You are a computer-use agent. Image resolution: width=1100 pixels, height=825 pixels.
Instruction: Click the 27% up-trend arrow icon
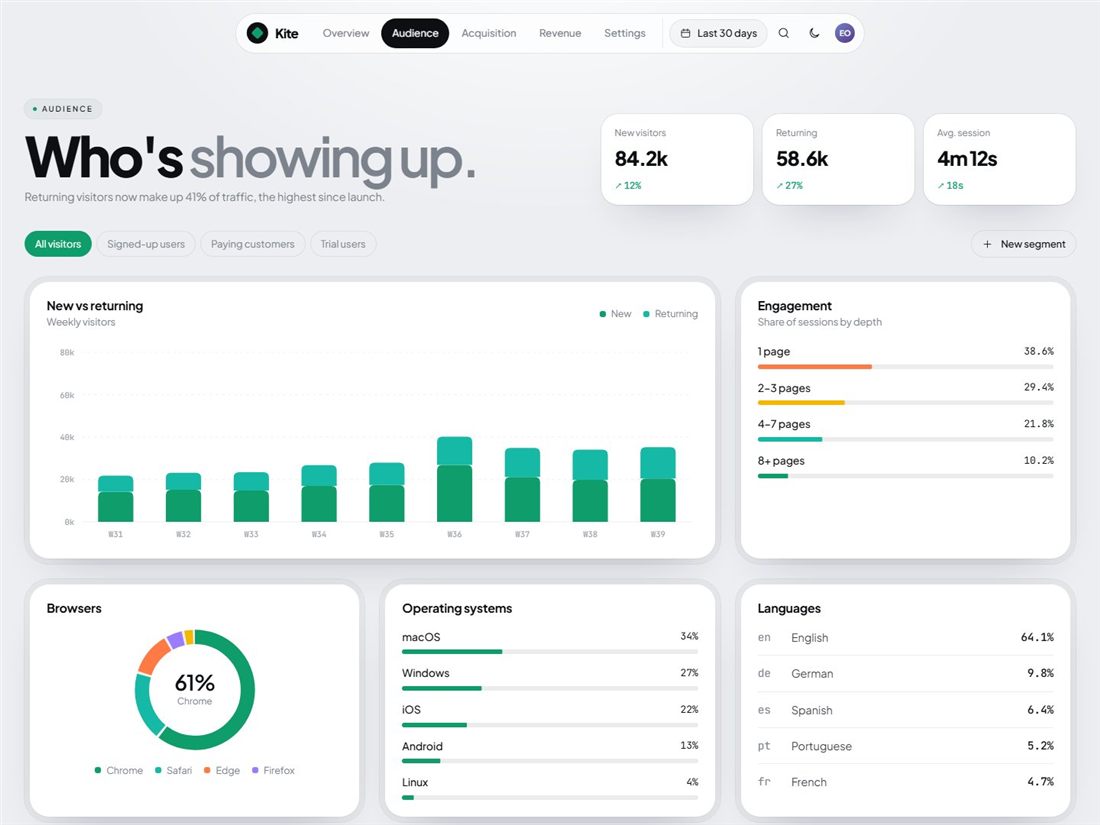pyautogui.click(x=779, y=186)
